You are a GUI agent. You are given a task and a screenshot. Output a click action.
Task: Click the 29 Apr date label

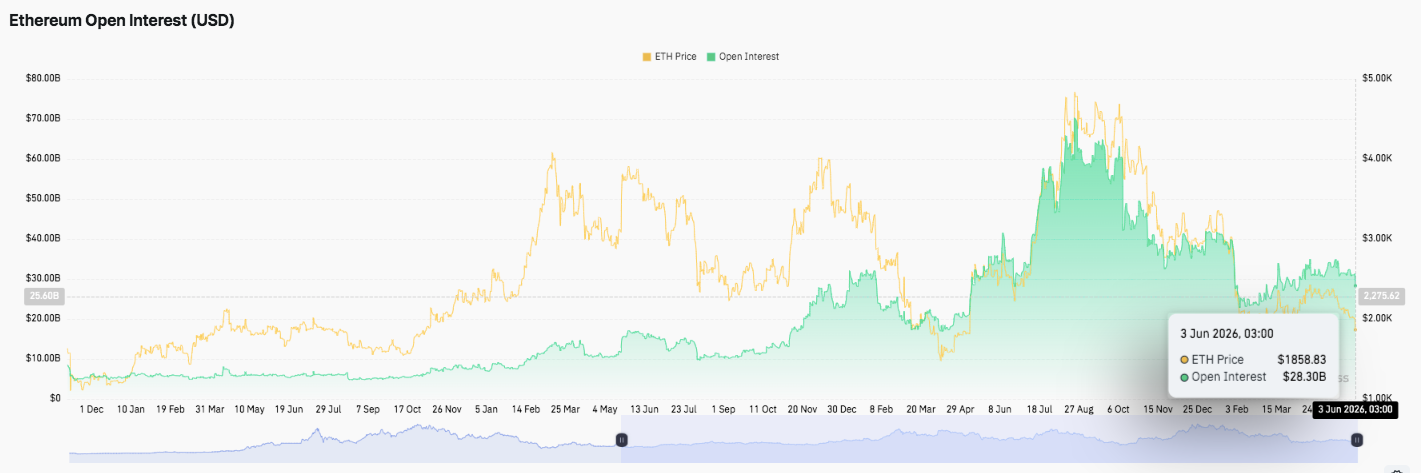coord(960,409)
